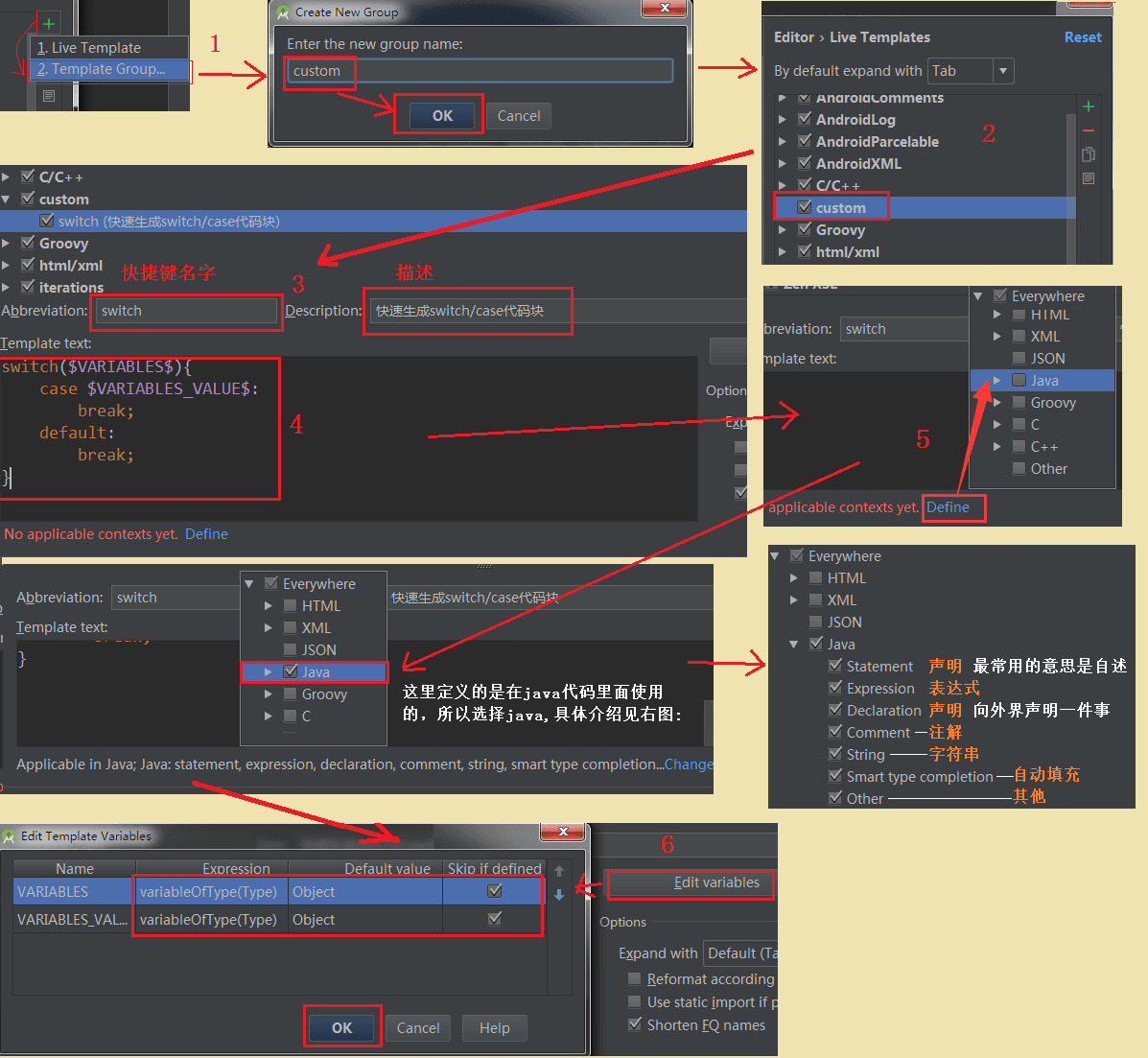
Task: Click the Reset link in Live Templates header
Action: point(1082,37)
